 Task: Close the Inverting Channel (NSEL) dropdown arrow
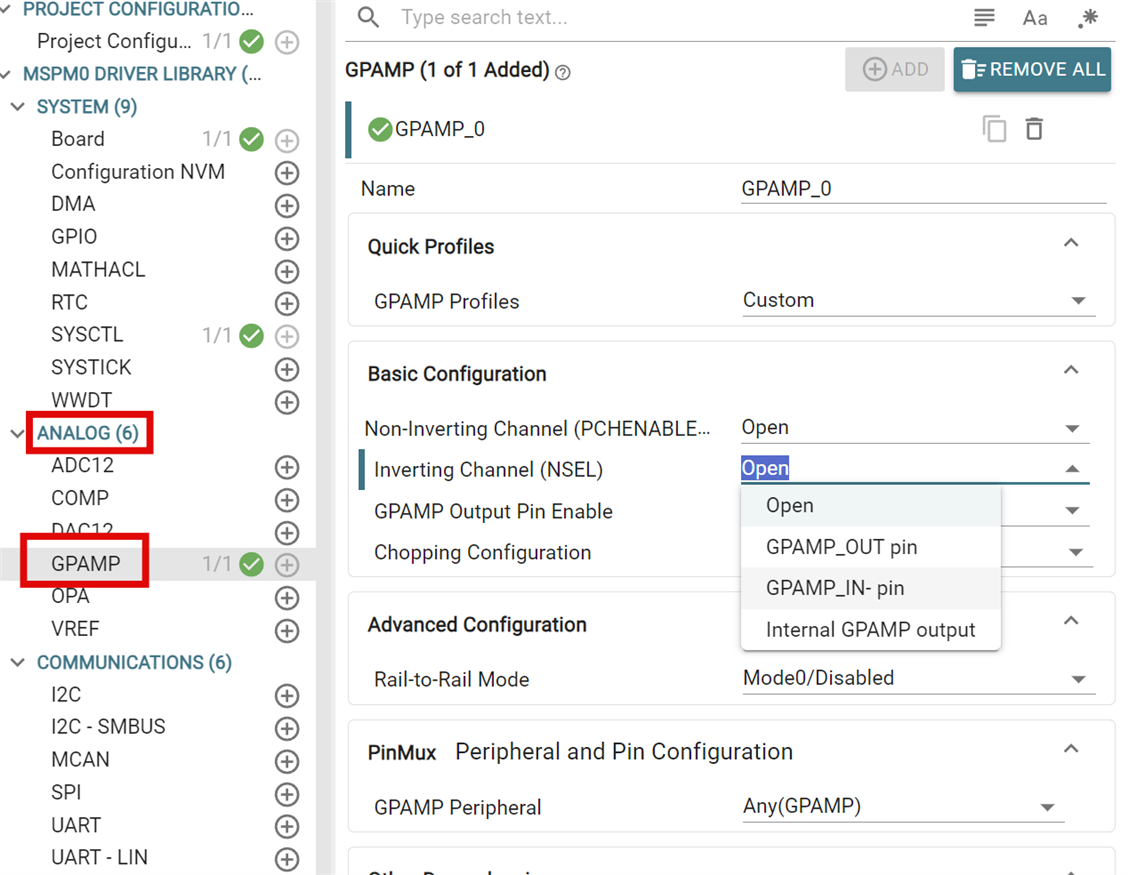1072,468
